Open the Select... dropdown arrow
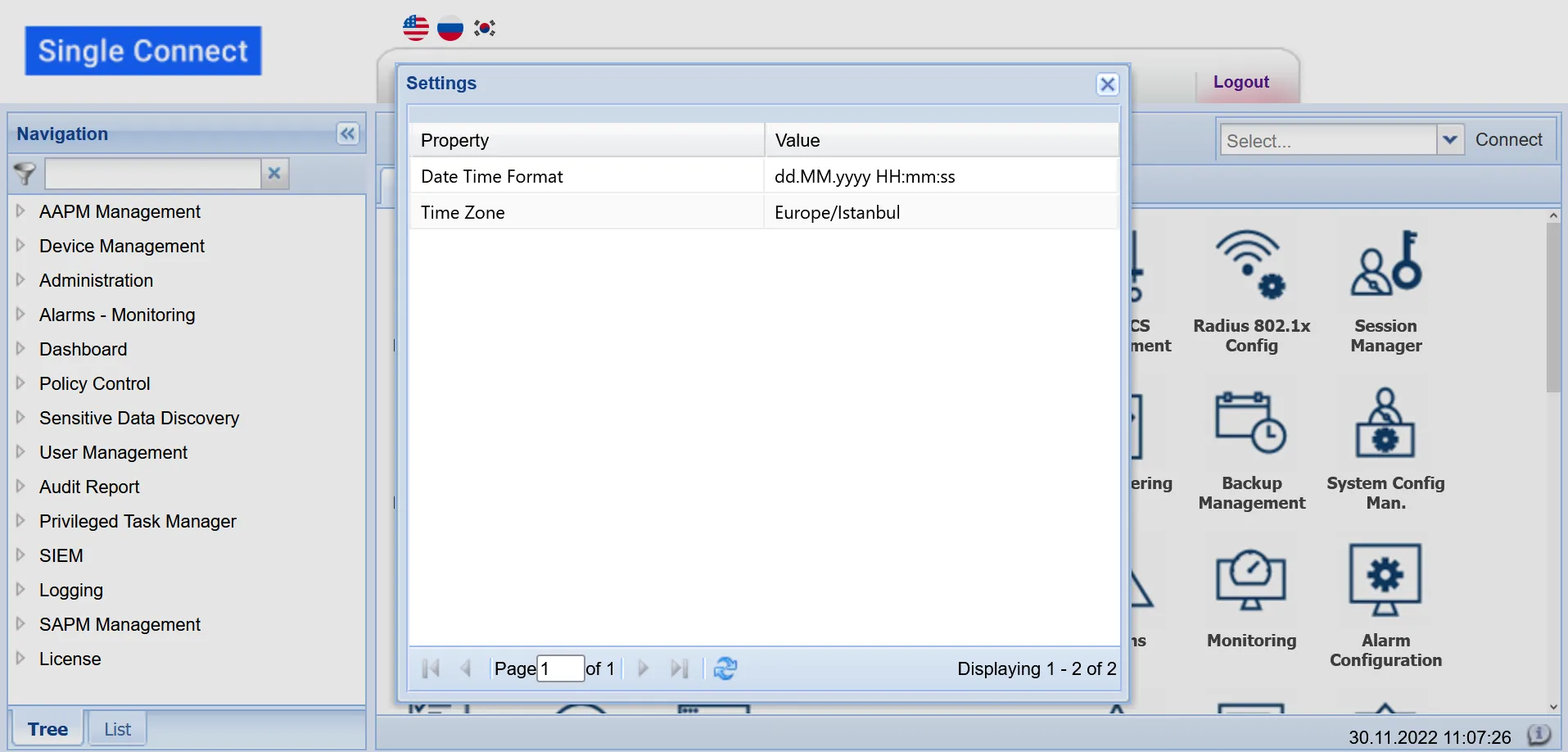Viewport: 1568px width, 752px height. (x=1450, y=140)
